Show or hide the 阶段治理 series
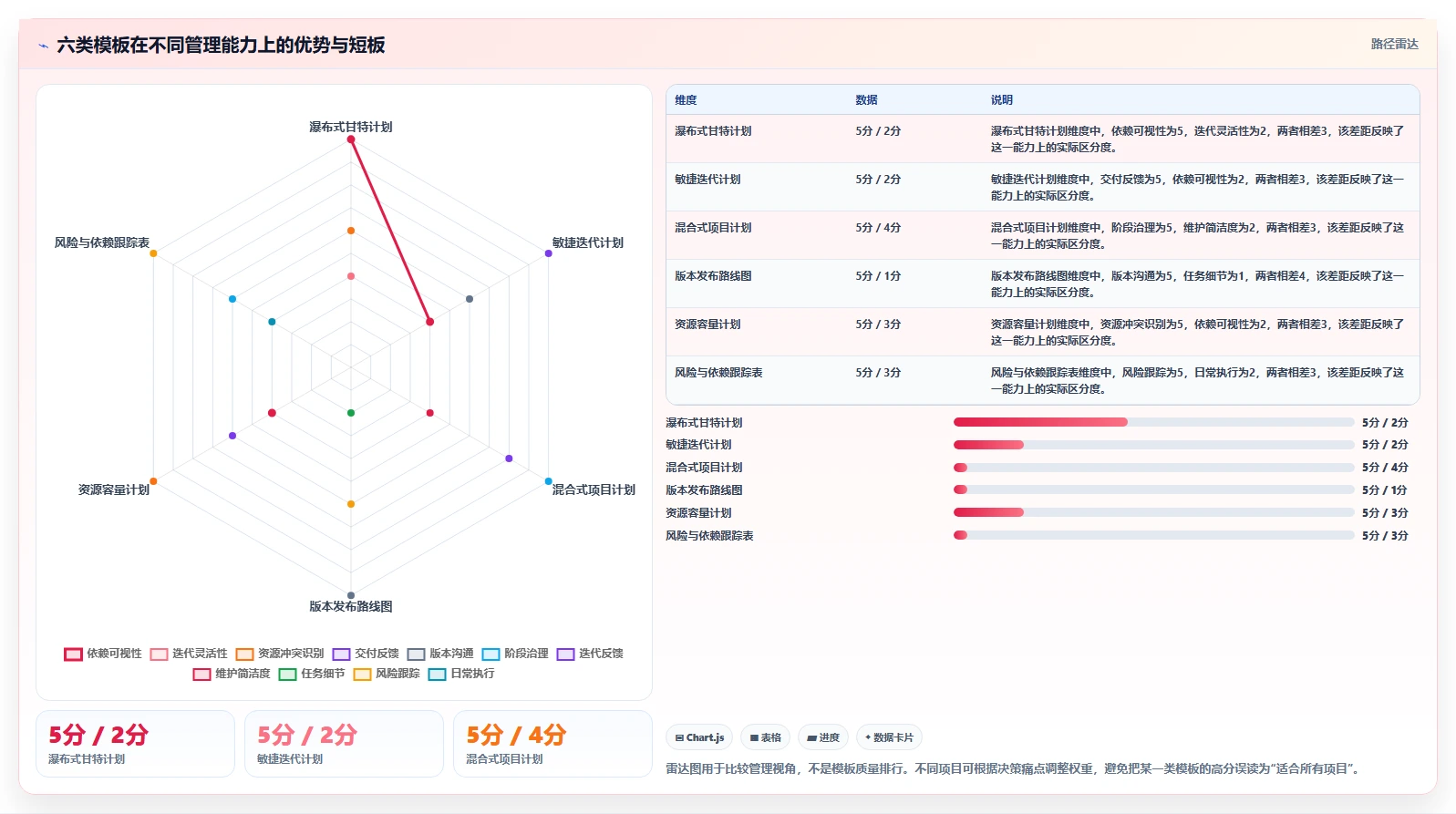This screenshot has height=814, width=1456. [515, 654]
